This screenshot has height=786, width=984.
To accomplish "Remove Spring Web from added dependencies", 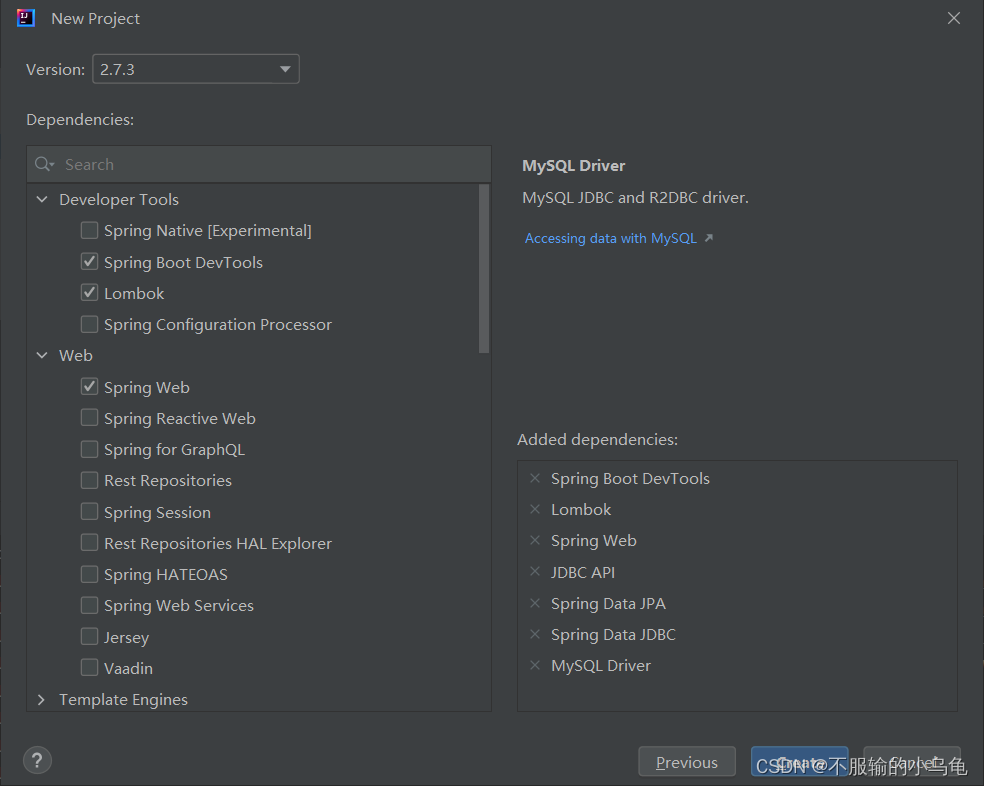I will click(535, 541).
